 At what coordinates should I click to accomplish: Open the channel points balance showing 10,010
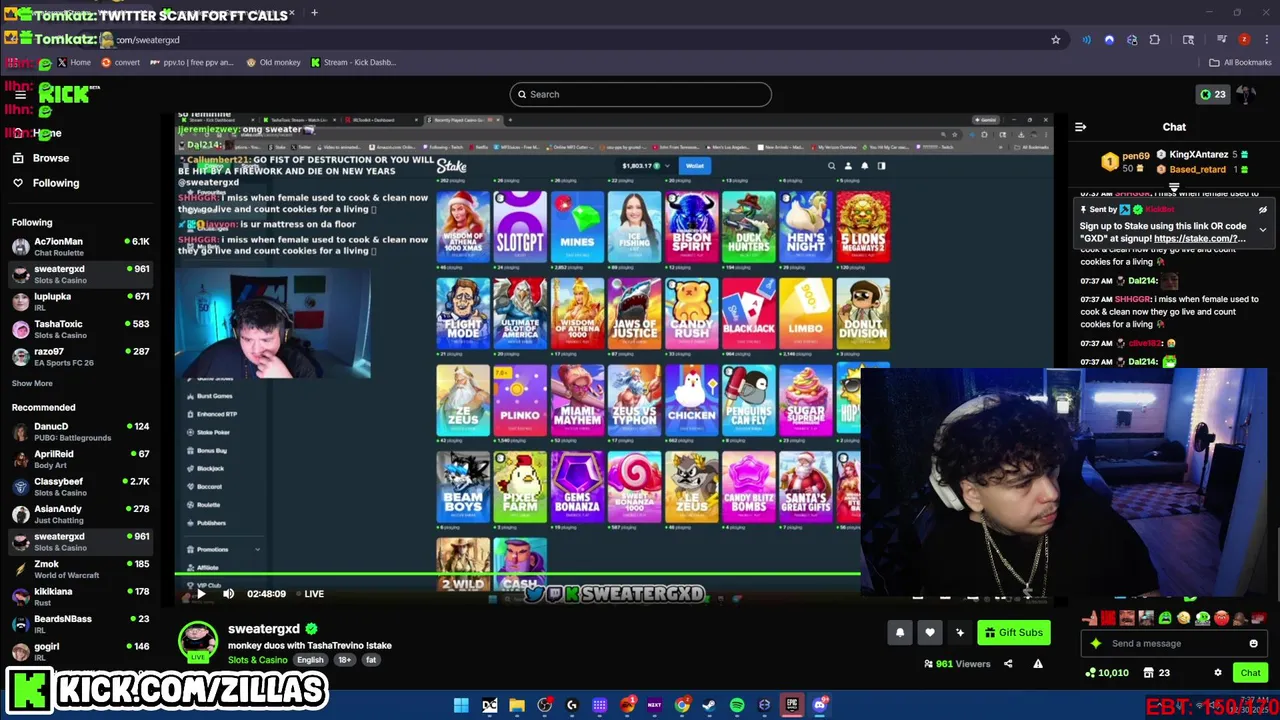pyautogui.click(x=1106, y=673)
